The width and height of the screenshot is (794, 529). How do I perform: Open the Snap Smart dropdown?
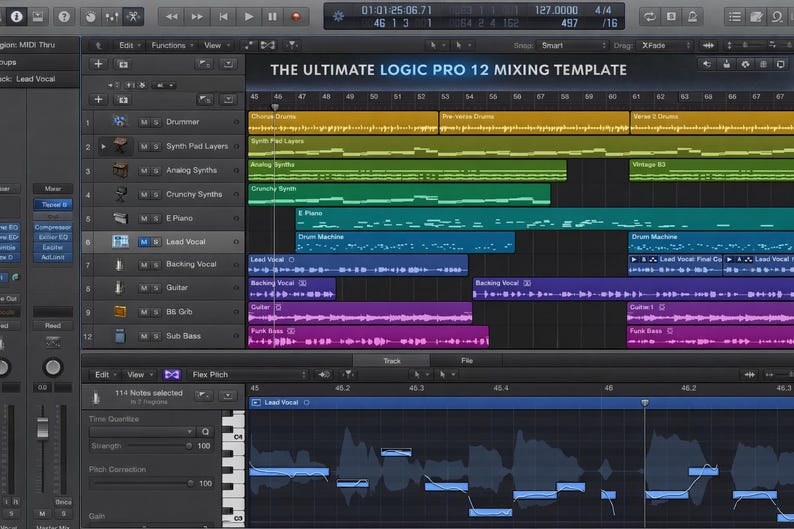(572, 46)
